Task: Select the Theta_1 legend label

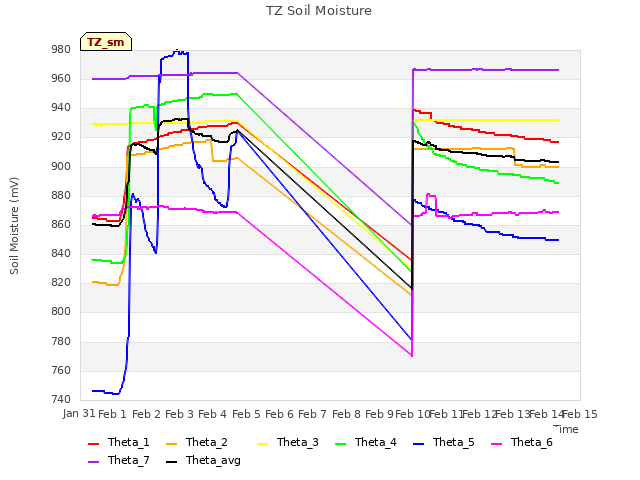Action: 129,442
